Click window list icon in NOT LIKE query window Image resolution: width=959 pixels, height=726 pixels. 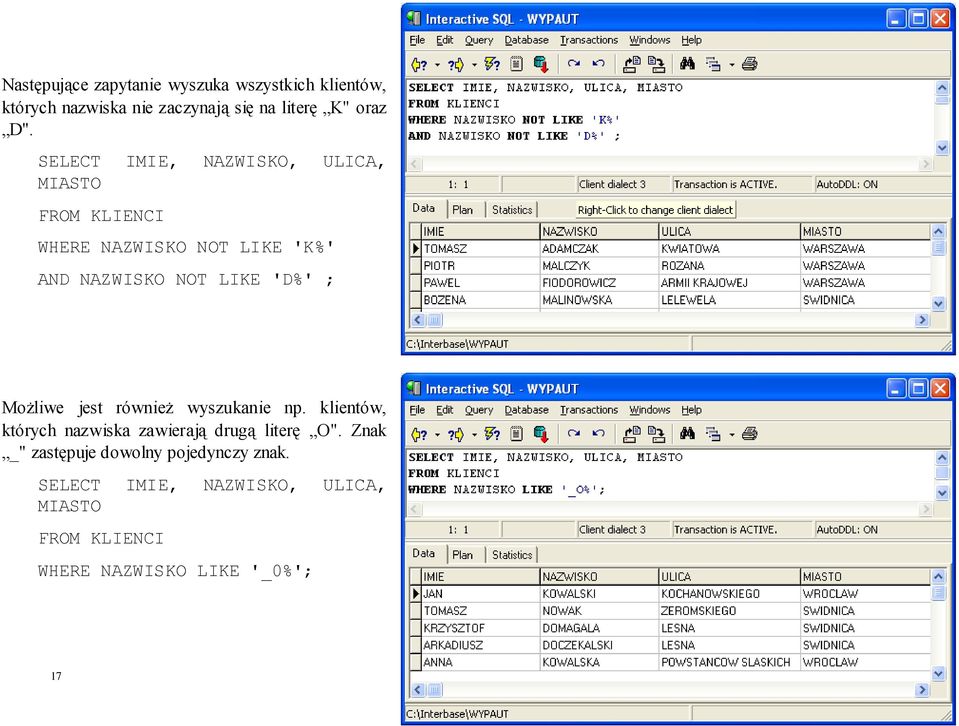713,64
